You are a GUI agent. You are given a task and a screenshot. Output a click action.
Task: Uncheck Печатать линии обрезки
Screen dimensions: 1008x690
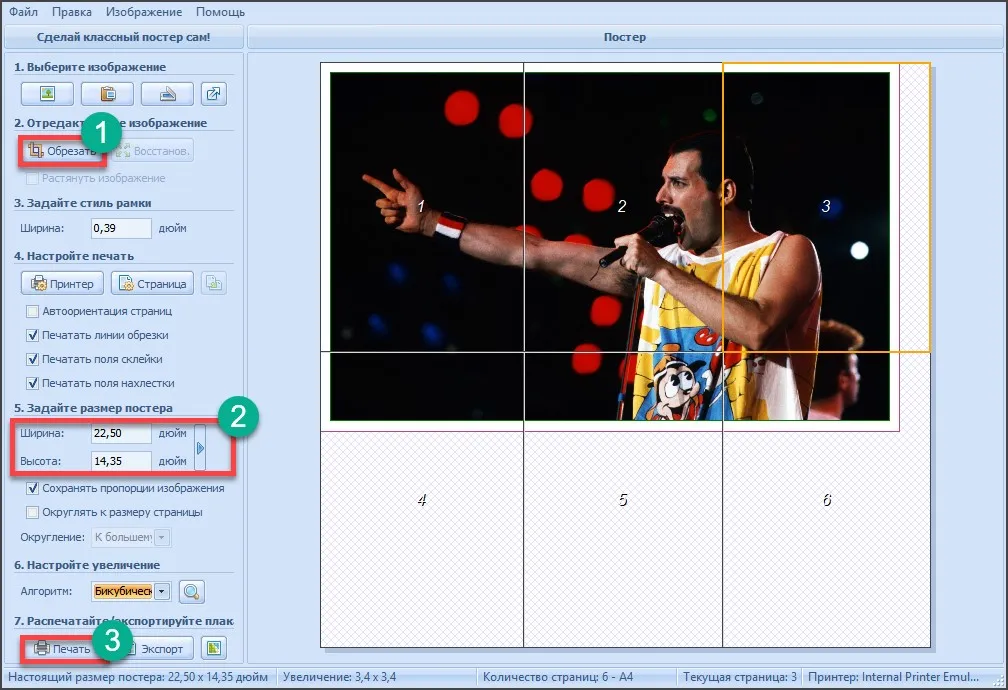point(32,335)
